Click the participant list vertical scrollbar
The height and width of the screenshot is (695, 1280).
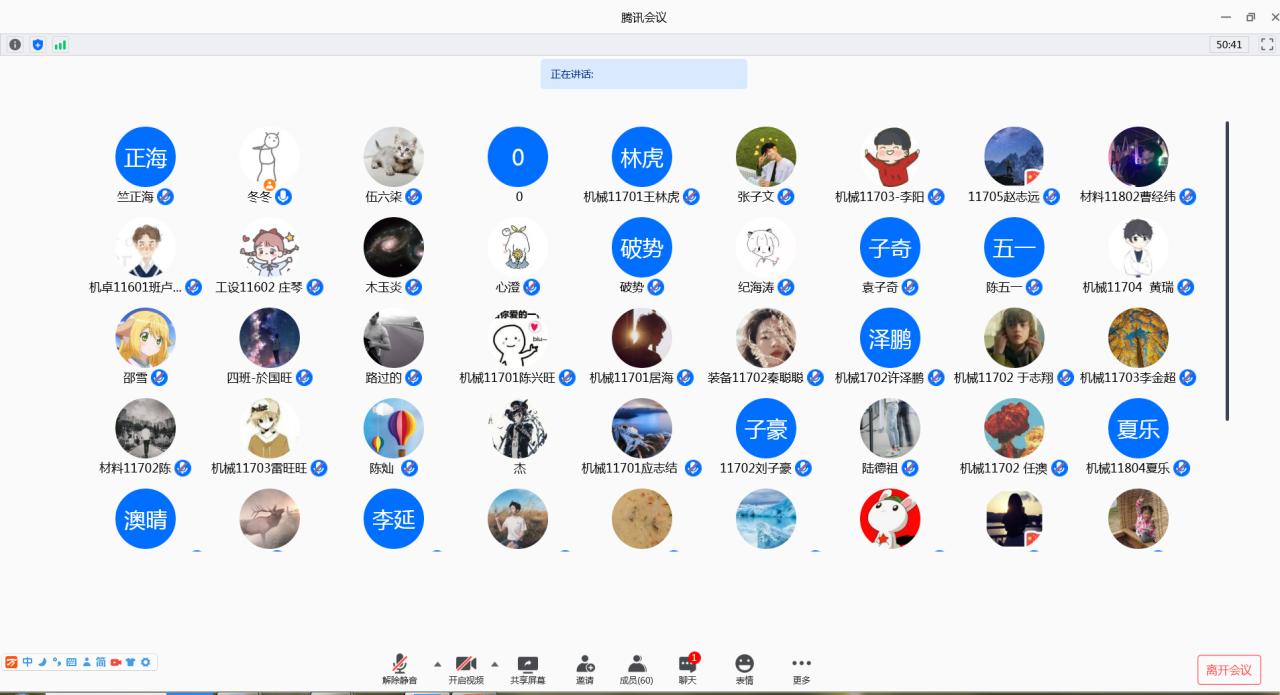[x=1227, y=270]
